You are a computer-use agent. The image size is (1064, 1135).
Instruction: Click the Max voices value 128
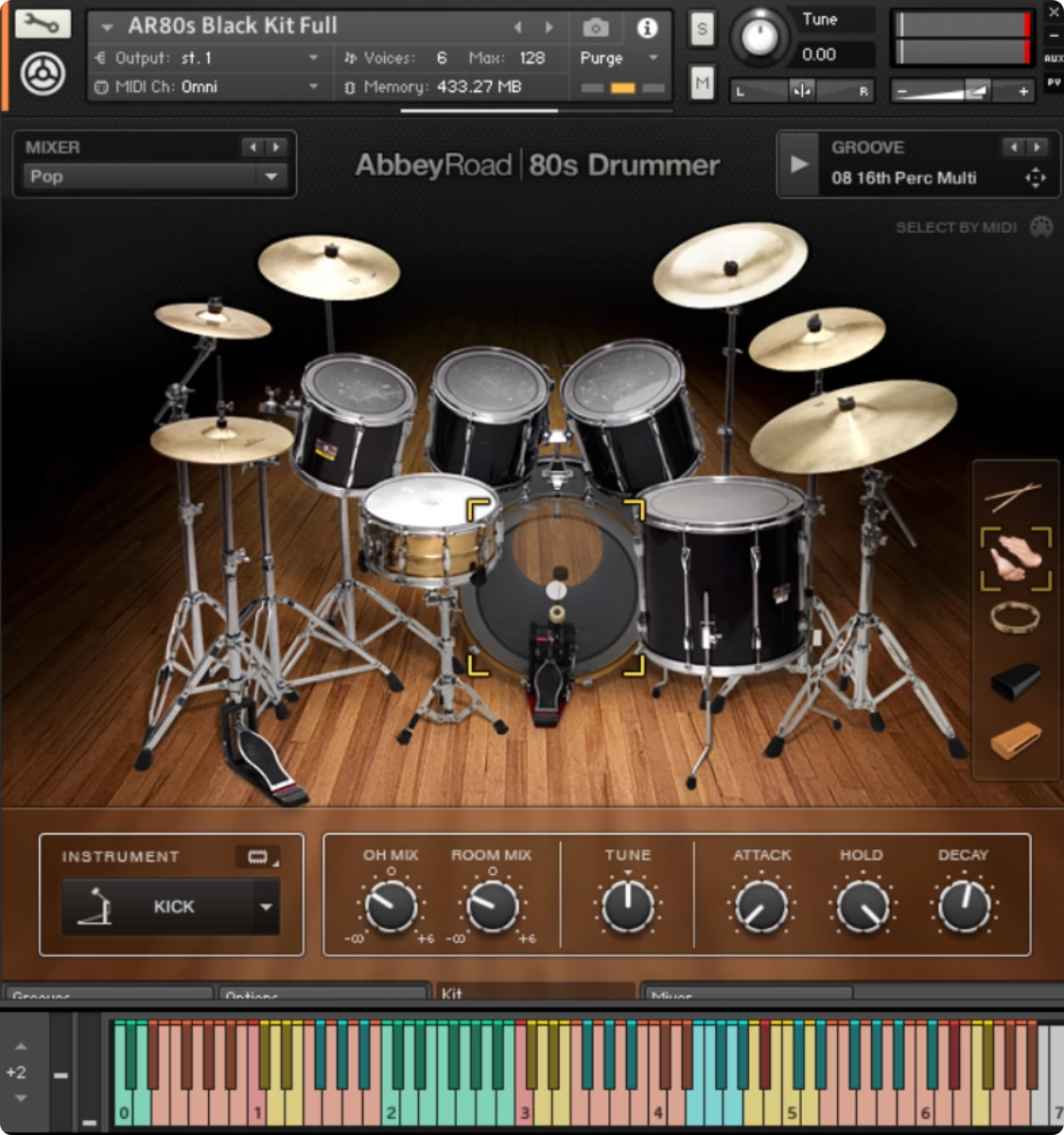click(532, 58)
